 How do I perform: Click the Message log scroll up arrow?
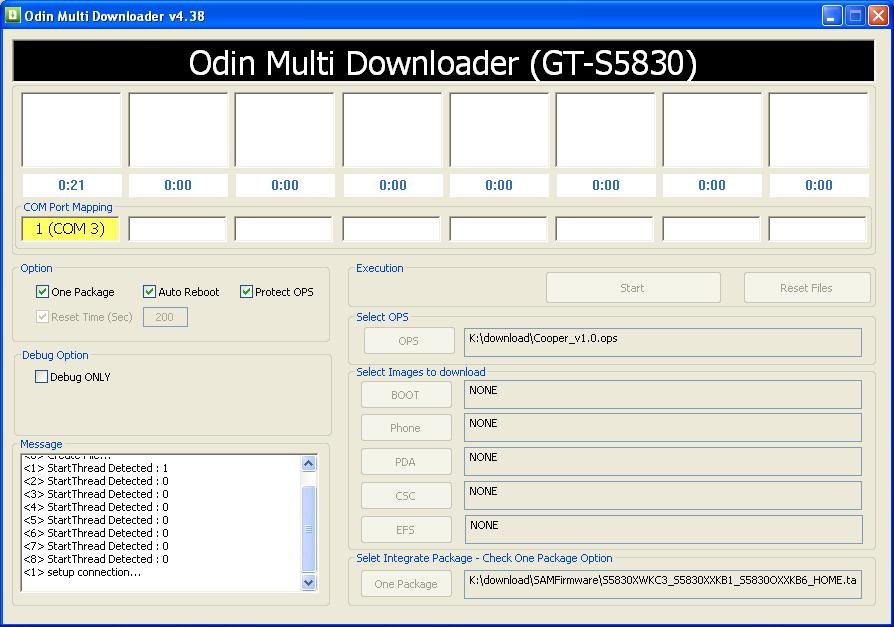(x=308, y=463)
